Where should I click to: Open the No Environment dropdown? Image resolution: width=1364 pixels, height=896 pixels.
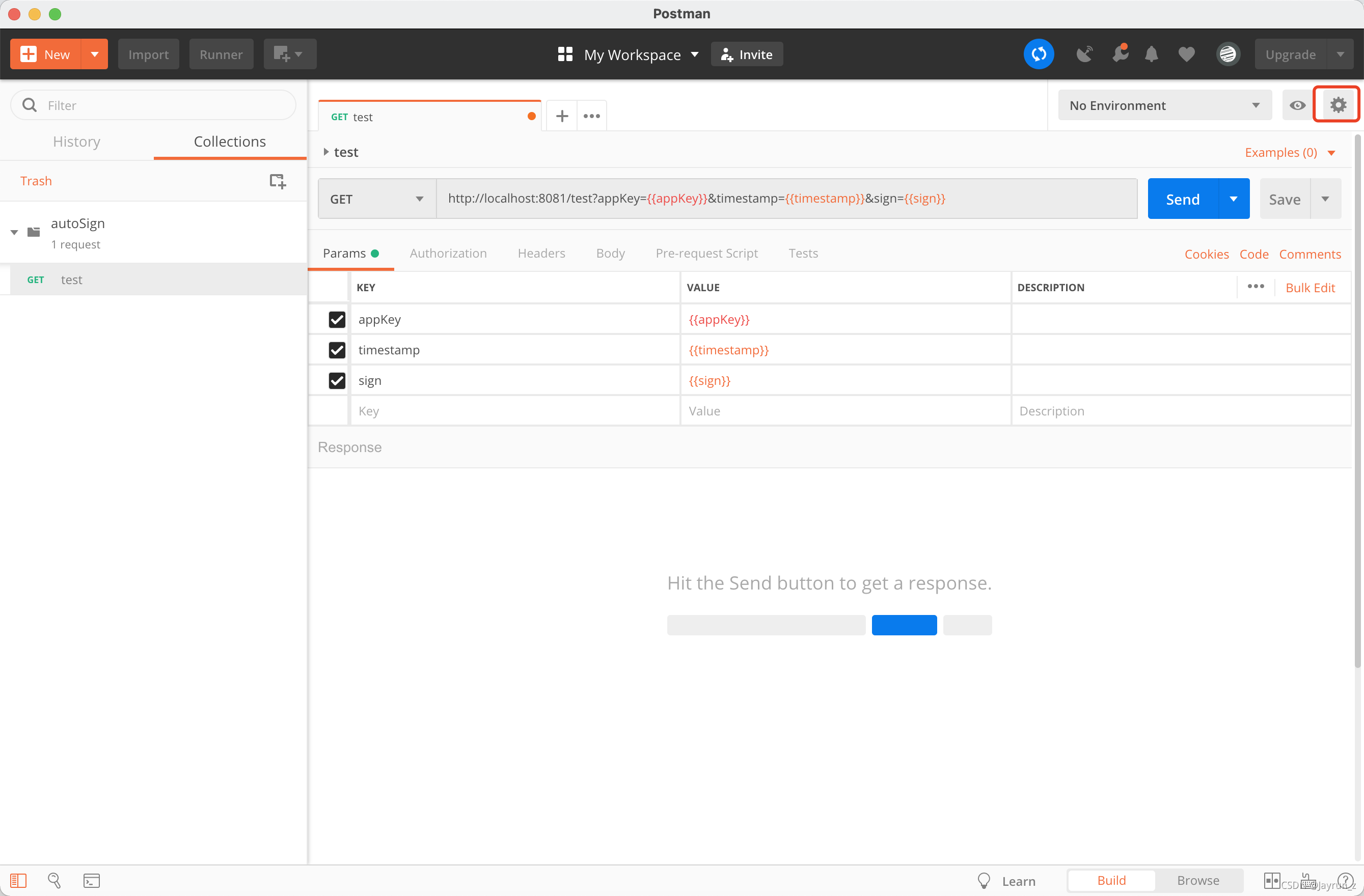click(1164, 105)
